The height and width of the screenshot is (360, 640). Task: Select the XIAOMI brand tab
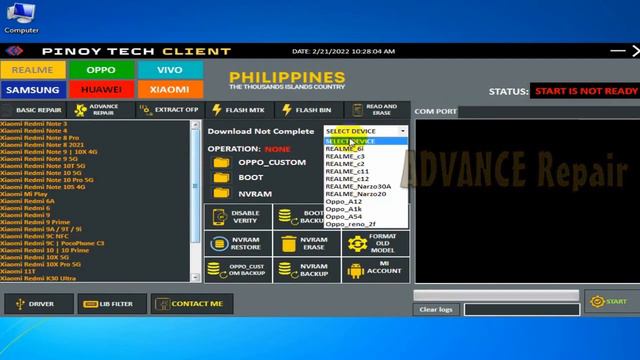tap(170, 90)
